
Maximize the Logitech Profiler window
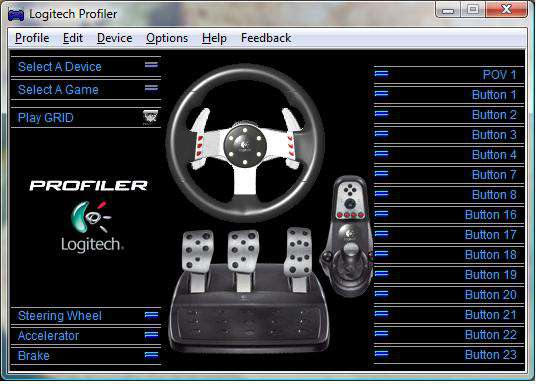click(x=473, y=10)
